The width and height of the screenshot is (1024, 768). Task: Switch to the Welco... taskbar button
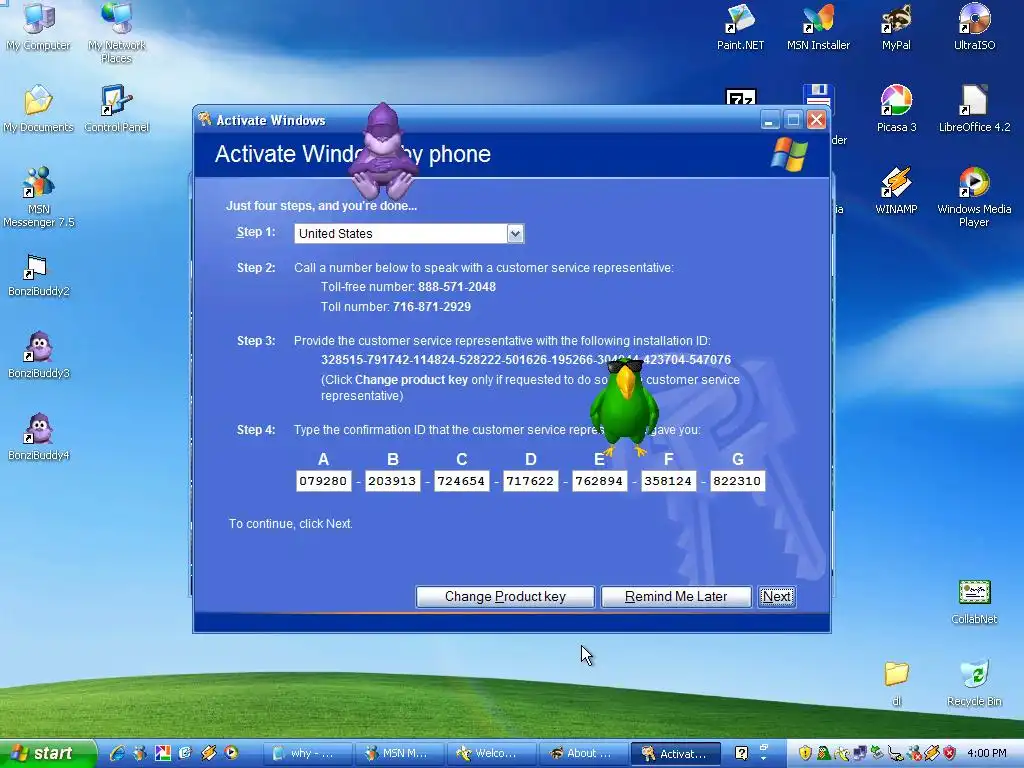491,753
